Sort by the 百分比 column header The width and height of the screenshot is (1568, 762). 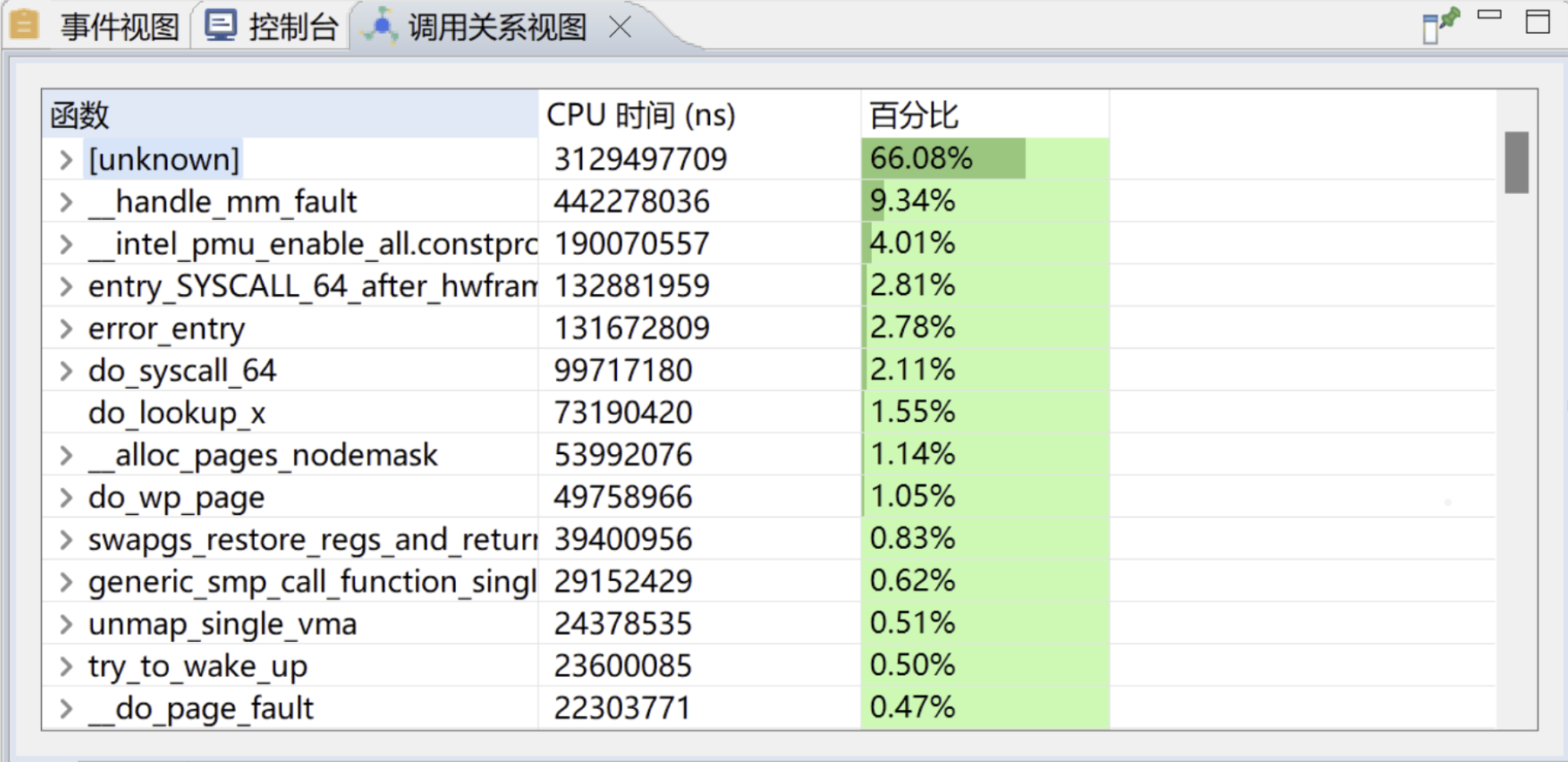tap(985, 114)
